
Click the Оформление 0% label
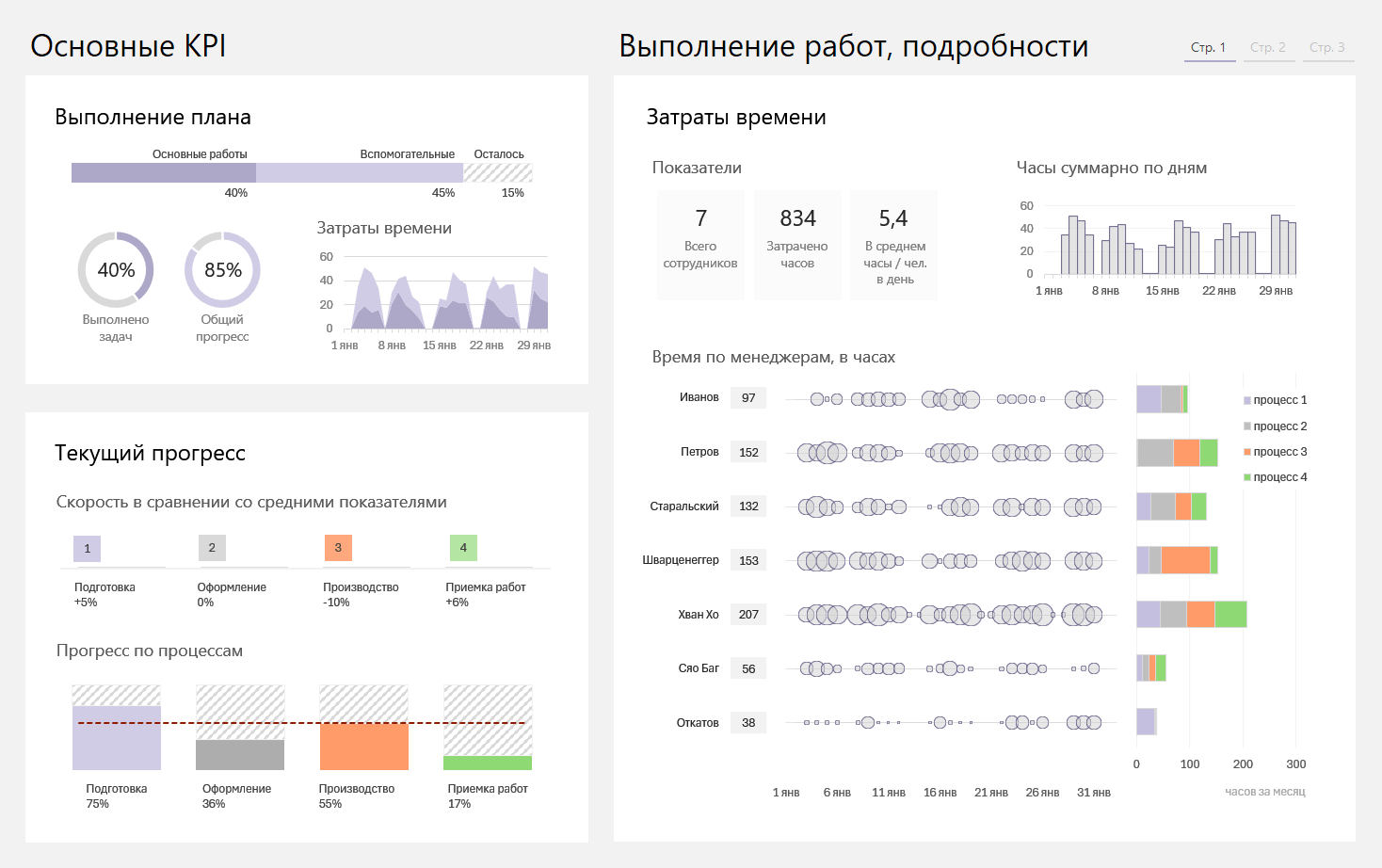pos(232,594)
